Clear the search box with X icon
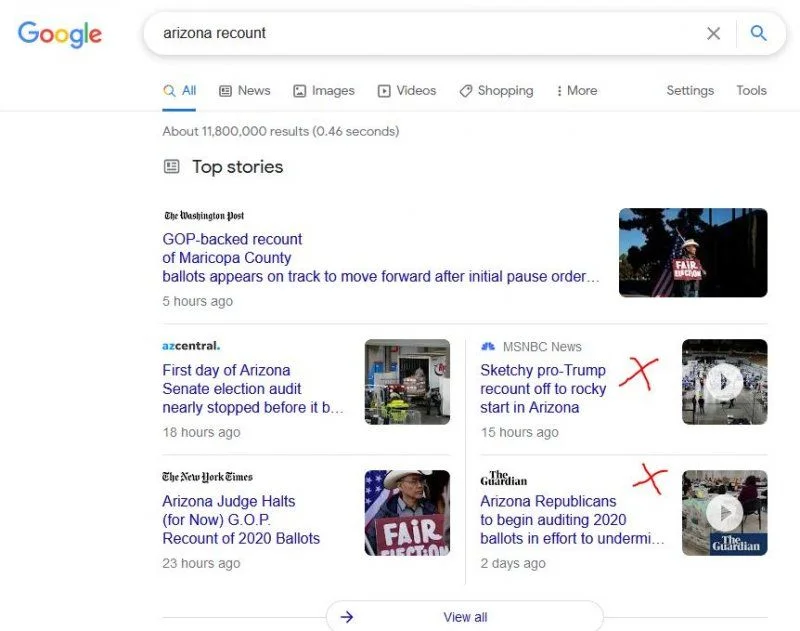The width and height of the screenshot is (800, 631). [x=713, y=34]
